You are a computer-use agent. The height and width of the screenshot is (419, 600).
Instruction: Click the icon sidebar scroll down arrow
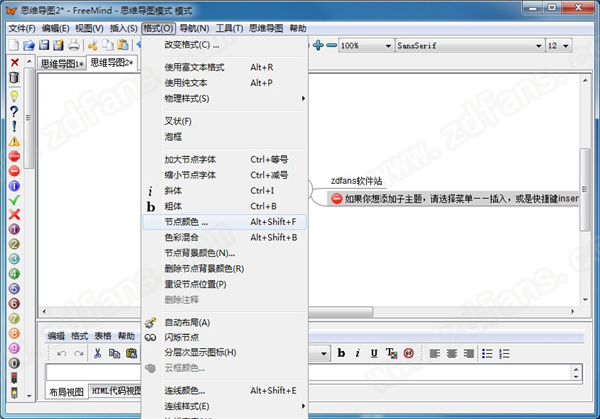pyautogui.click(x=29, y=396)
